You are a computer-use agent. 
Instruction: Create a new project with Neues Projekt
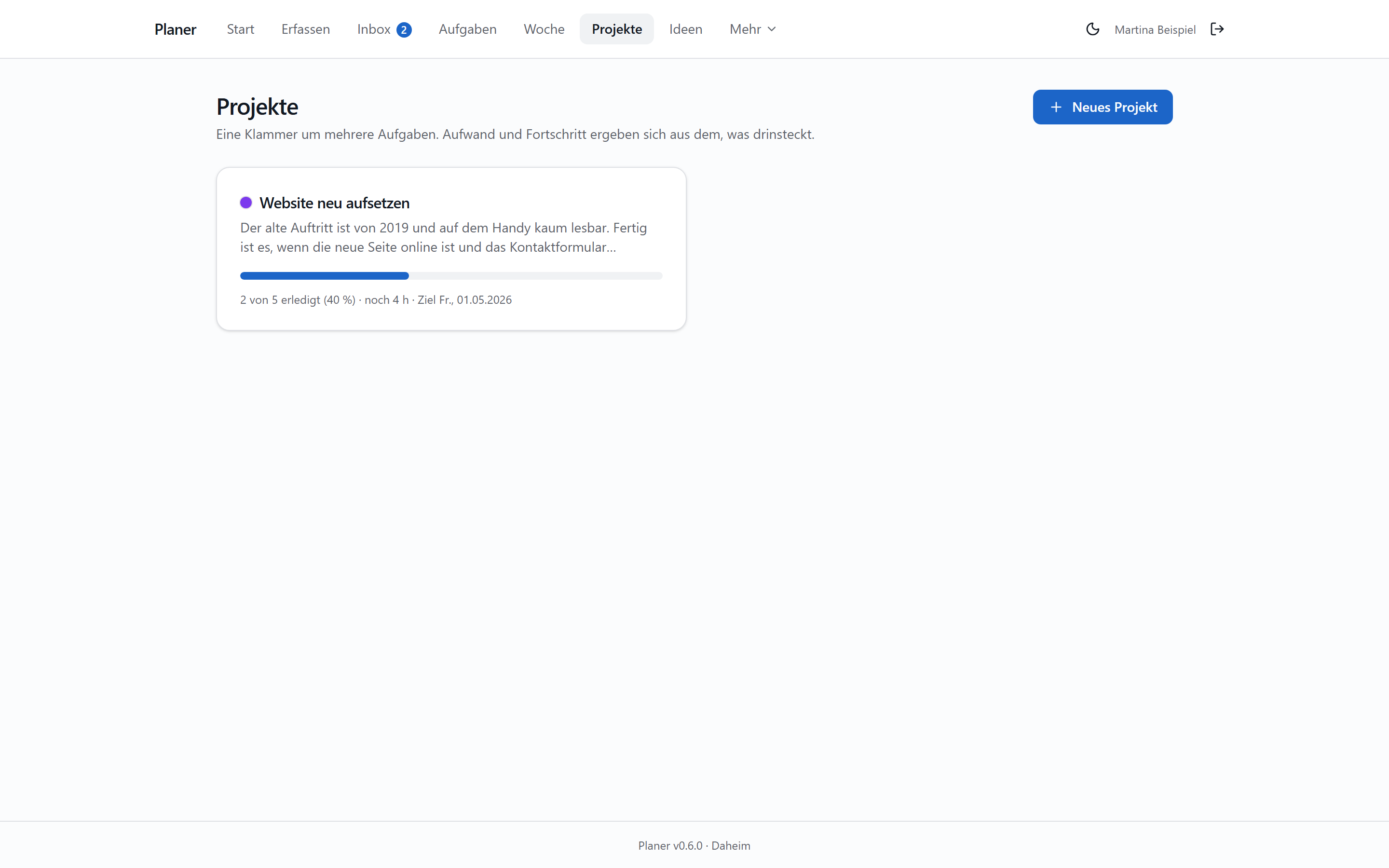point(1102,108)
